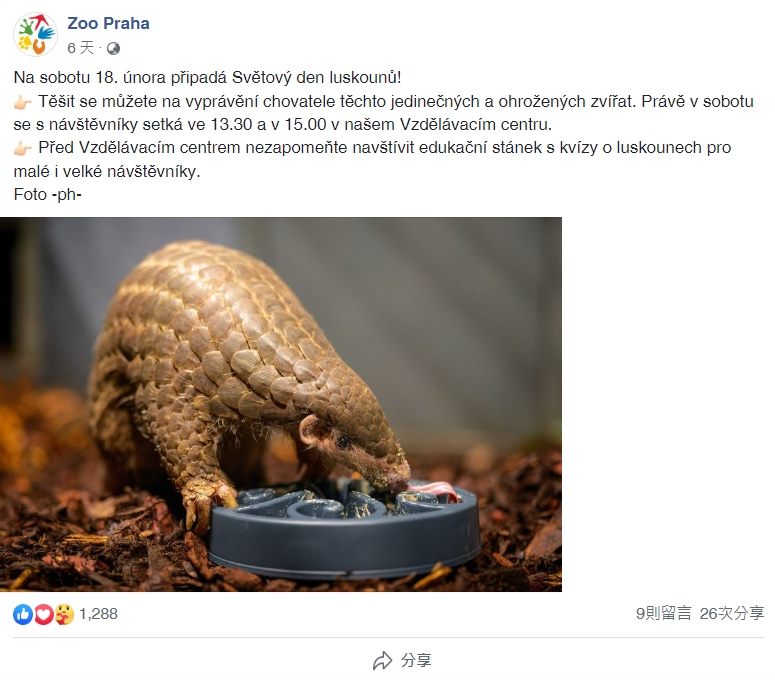Click the public globe privacy icon
The image size is (775, 680).
pos(113,48)
